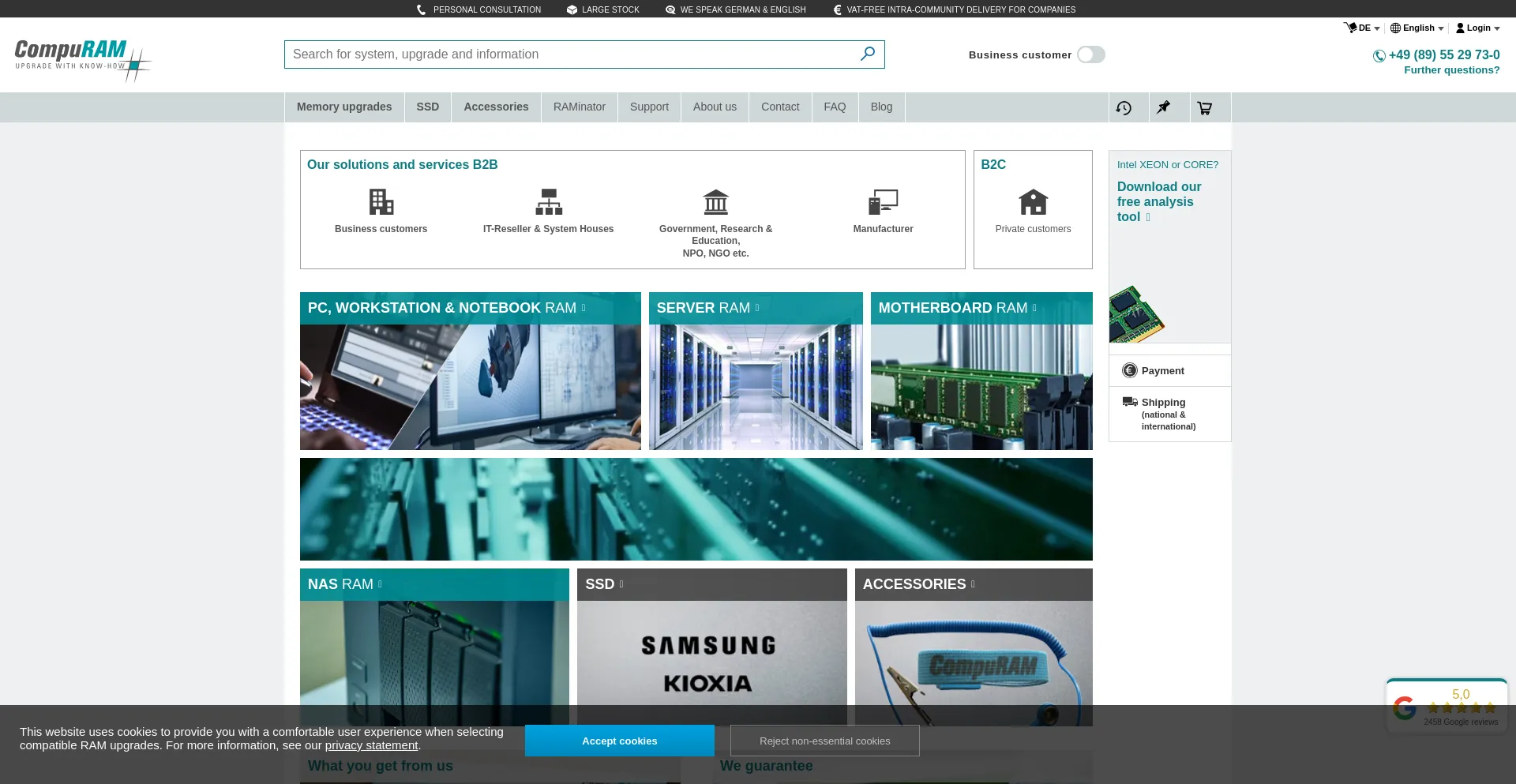Click the Private customers house icon
1516x784 pixels.
pos(1034,202)
